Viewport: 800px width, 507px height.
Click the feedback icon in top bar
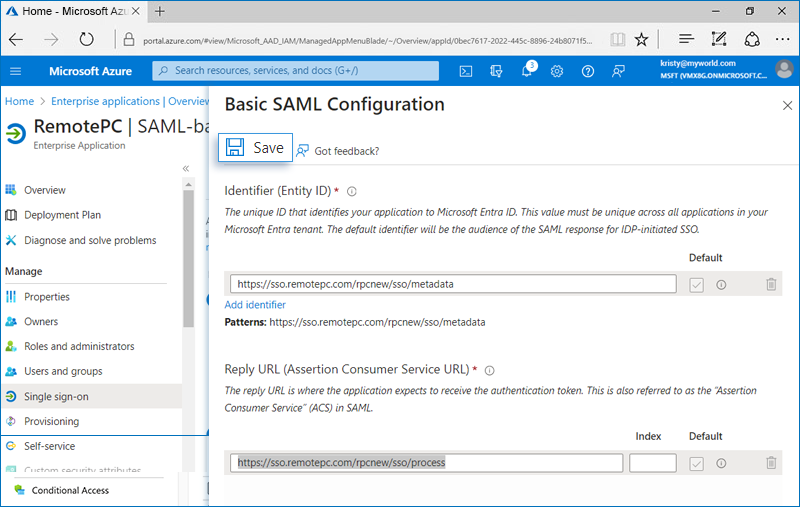click(x=618, y=71)
